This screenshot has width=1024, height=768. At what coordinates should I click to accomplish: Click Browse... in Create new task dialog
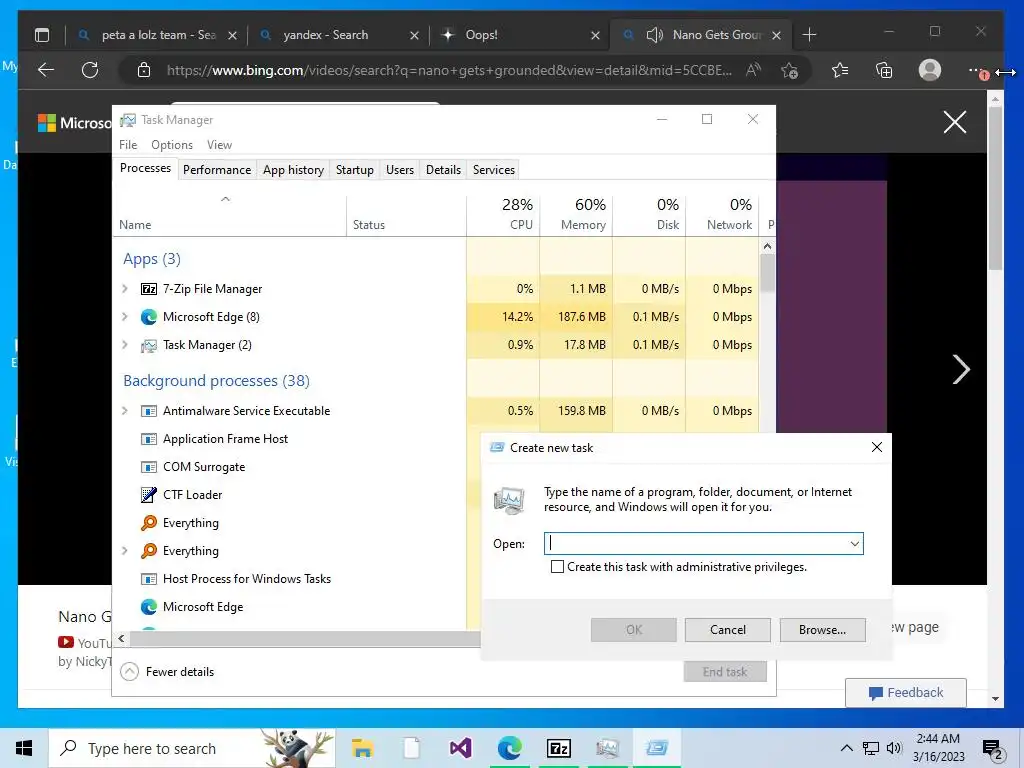[822, 630]
